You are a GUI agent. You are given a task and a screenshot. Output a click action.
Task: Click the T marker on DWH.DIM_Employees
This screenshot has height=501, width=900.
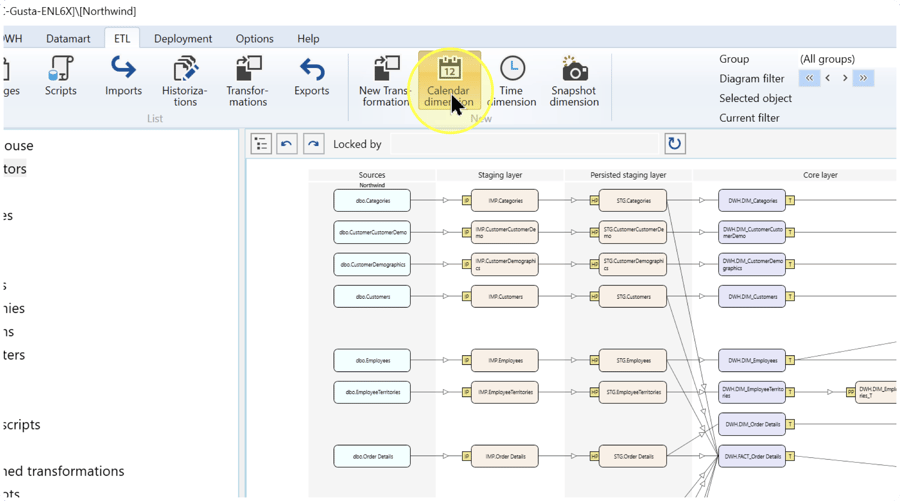(x=790, y=360)
